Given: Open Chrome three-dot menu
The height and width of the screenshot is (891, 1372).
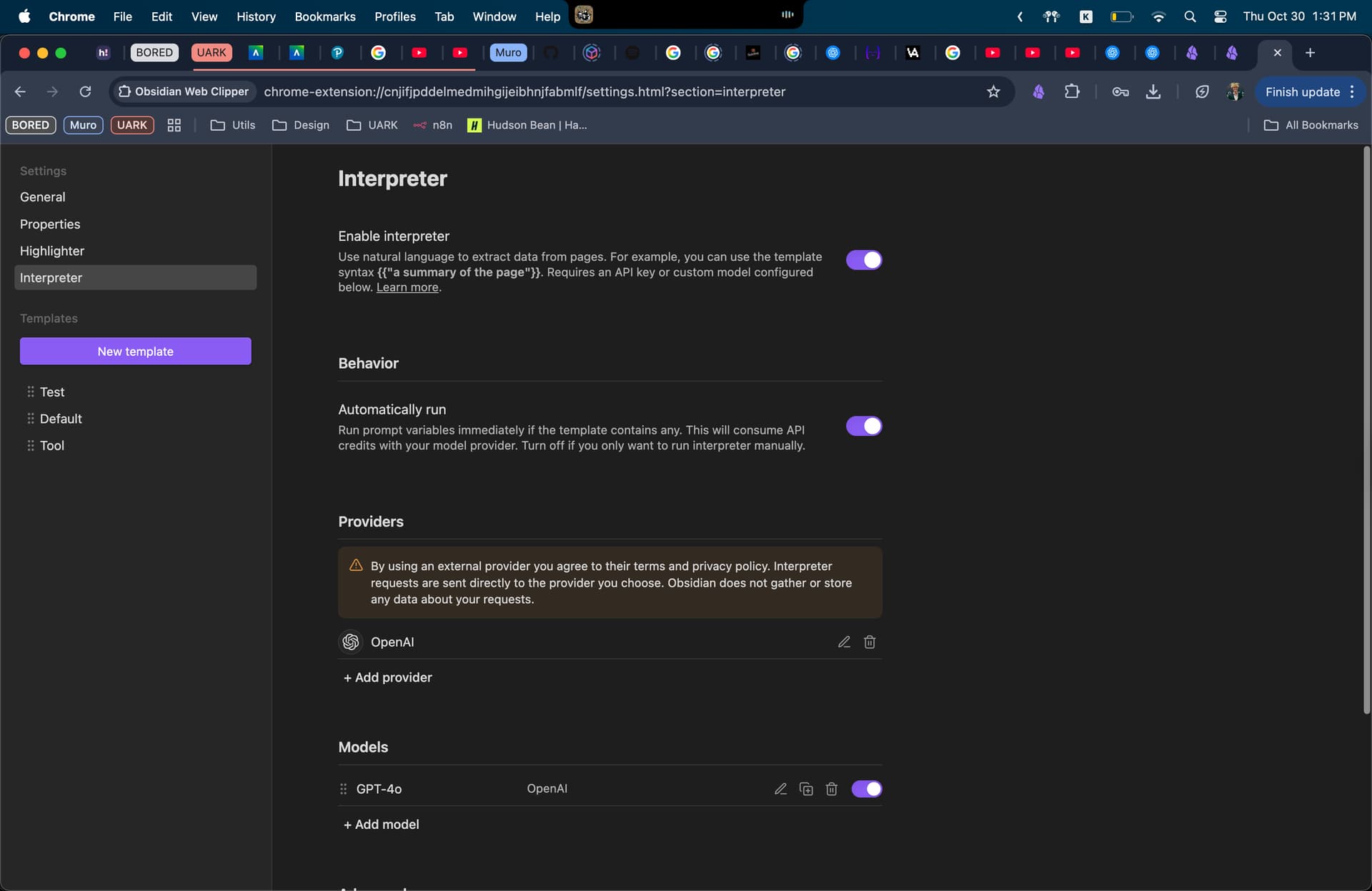Looking at the screenshot, I should (1352, 91).
